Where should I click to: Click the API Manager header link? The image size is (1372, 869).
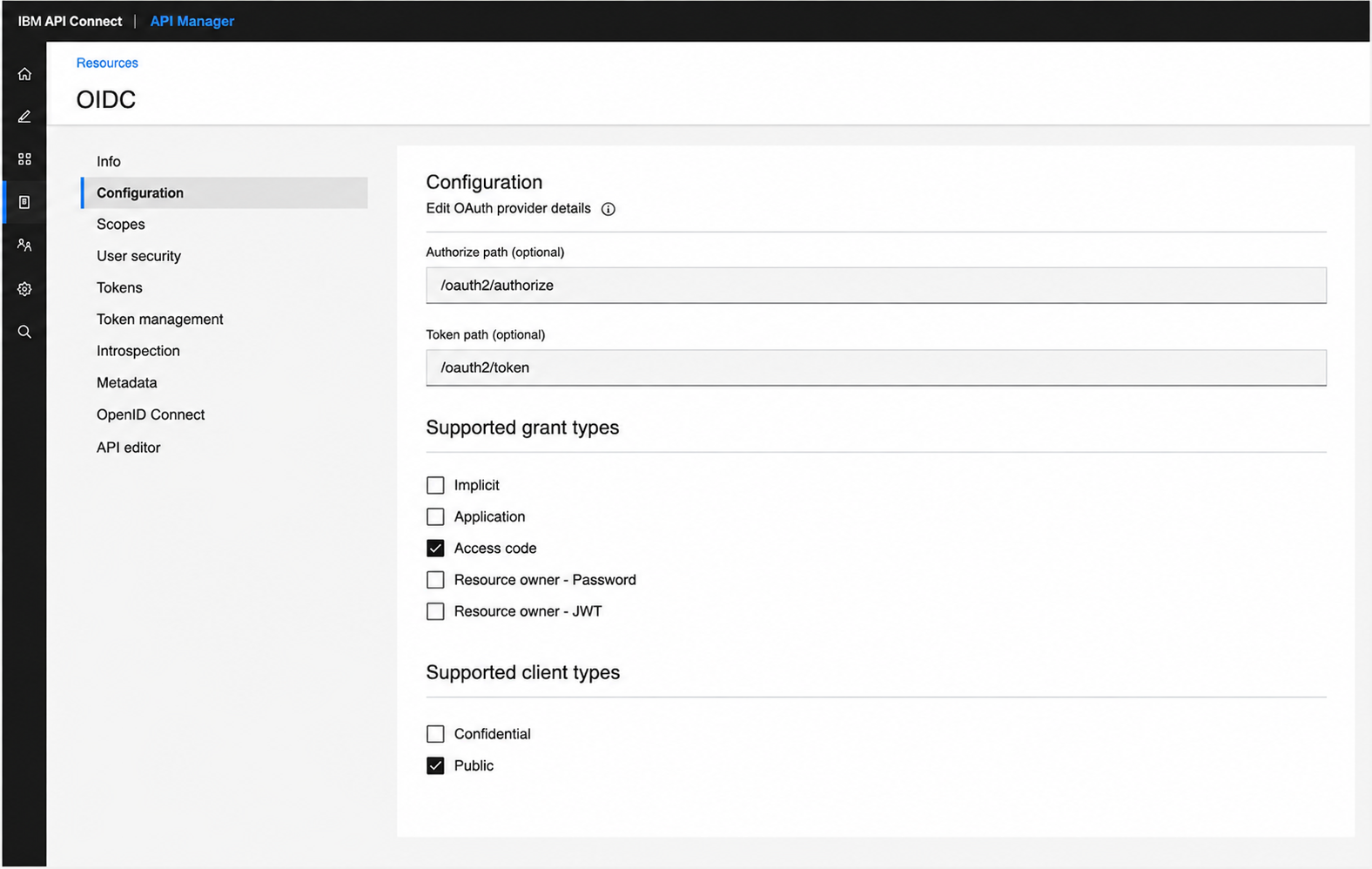[x=192, y=21]
